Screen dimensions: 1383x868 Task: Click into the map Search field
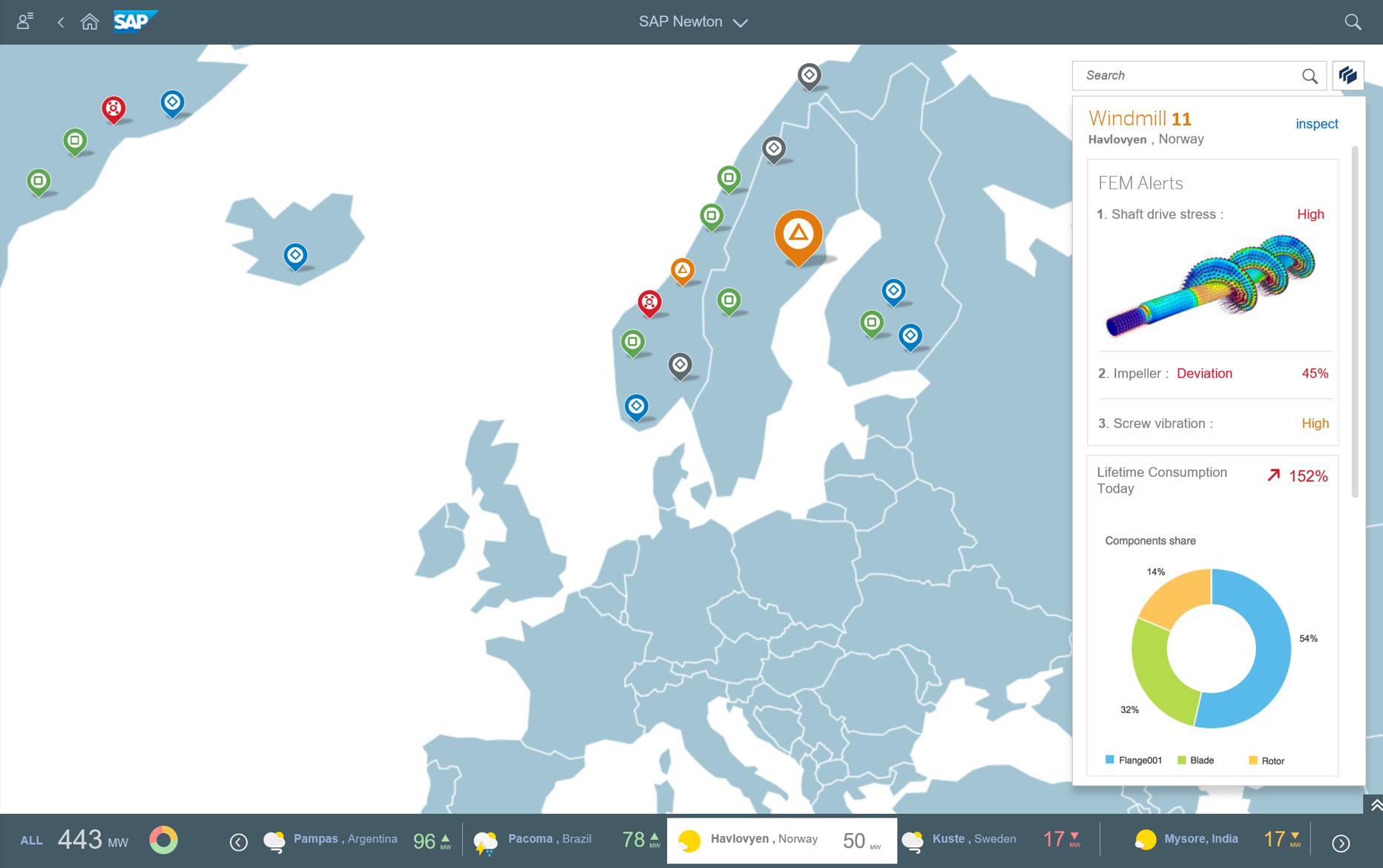pos(1187,76)
